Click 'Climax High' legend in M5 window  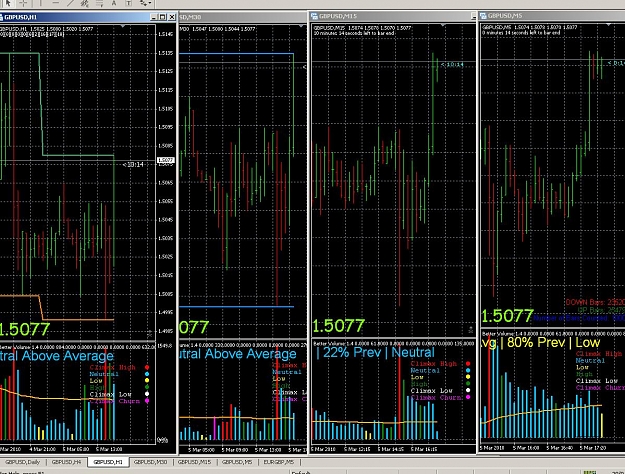click(x=599, y=354)
